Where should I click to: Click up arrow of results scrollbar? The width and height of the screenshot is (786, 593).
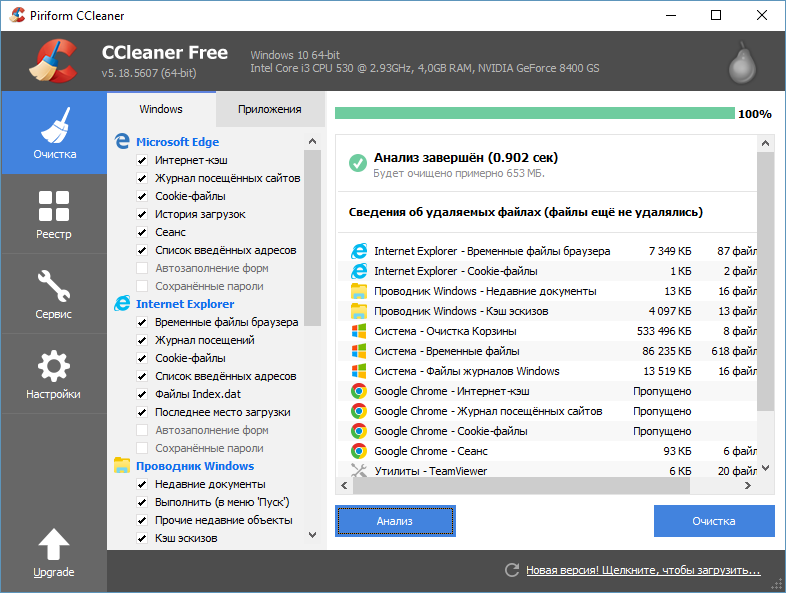pos(765,143)
